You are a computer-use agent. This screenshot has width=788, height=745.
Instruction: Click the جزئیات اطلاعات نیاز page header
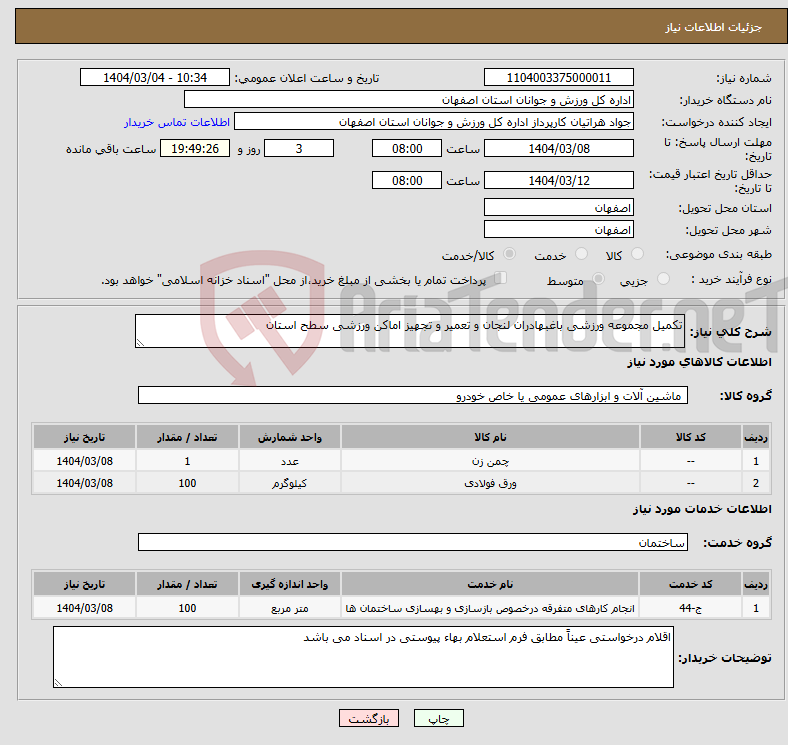(x=713, y=27)
